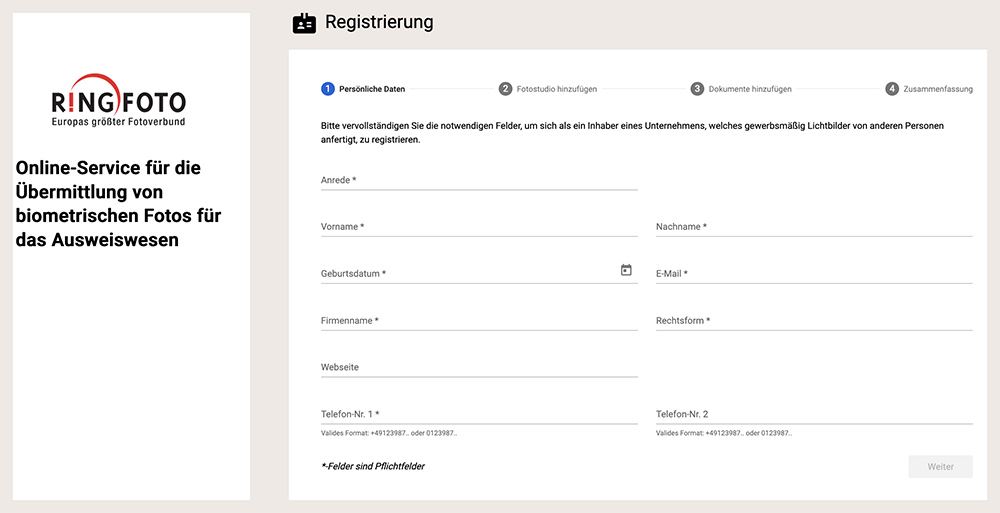This screenshot has height=513, width=1000.
Task: Select step 1 circle Persönliche Daten
Action: pyautogui.click(x=328, y=89)
